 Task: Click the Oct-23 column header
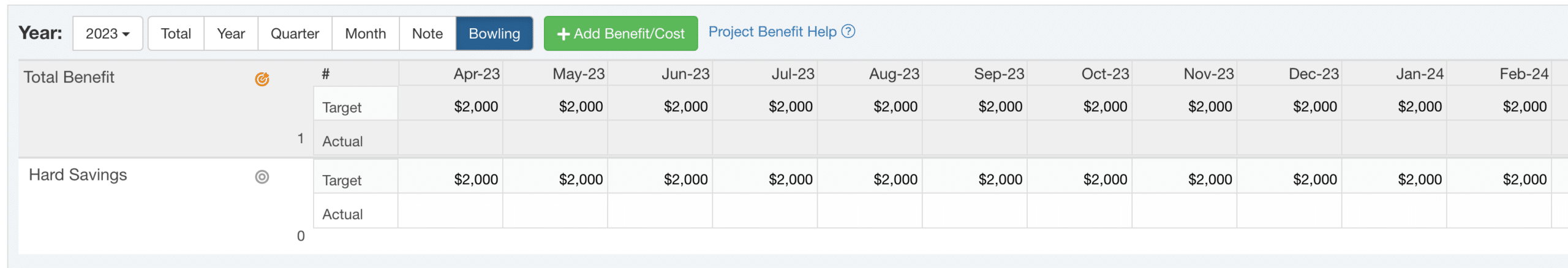tap(1105, 74)
